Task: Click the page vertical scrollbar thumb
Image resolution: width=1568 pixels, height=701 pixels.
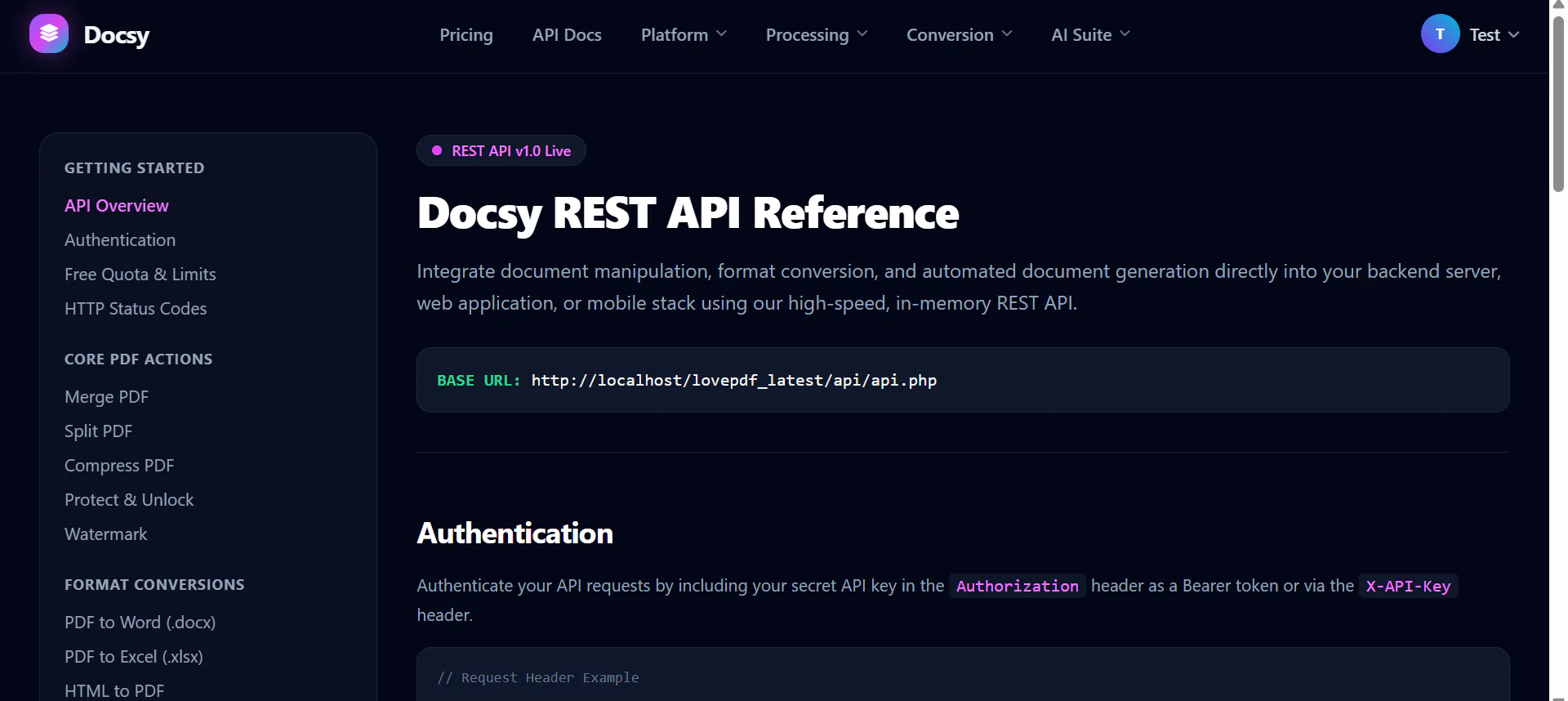Action: point(1558,104)
